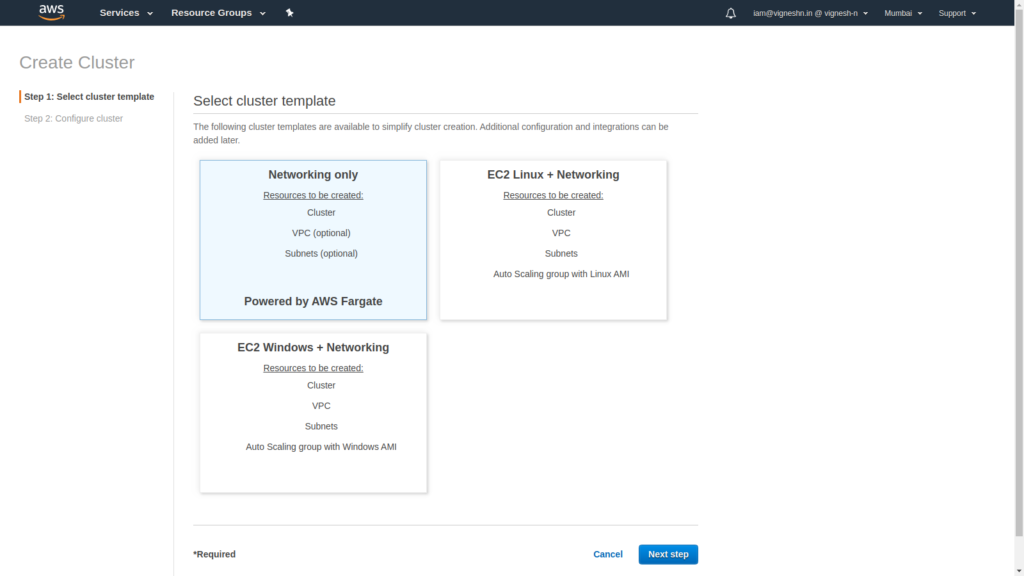The width and height of the screenshot is (1024, 576).
Task: Click the caret beside Services
Action: pyautogui.click(x=150, y=13)
